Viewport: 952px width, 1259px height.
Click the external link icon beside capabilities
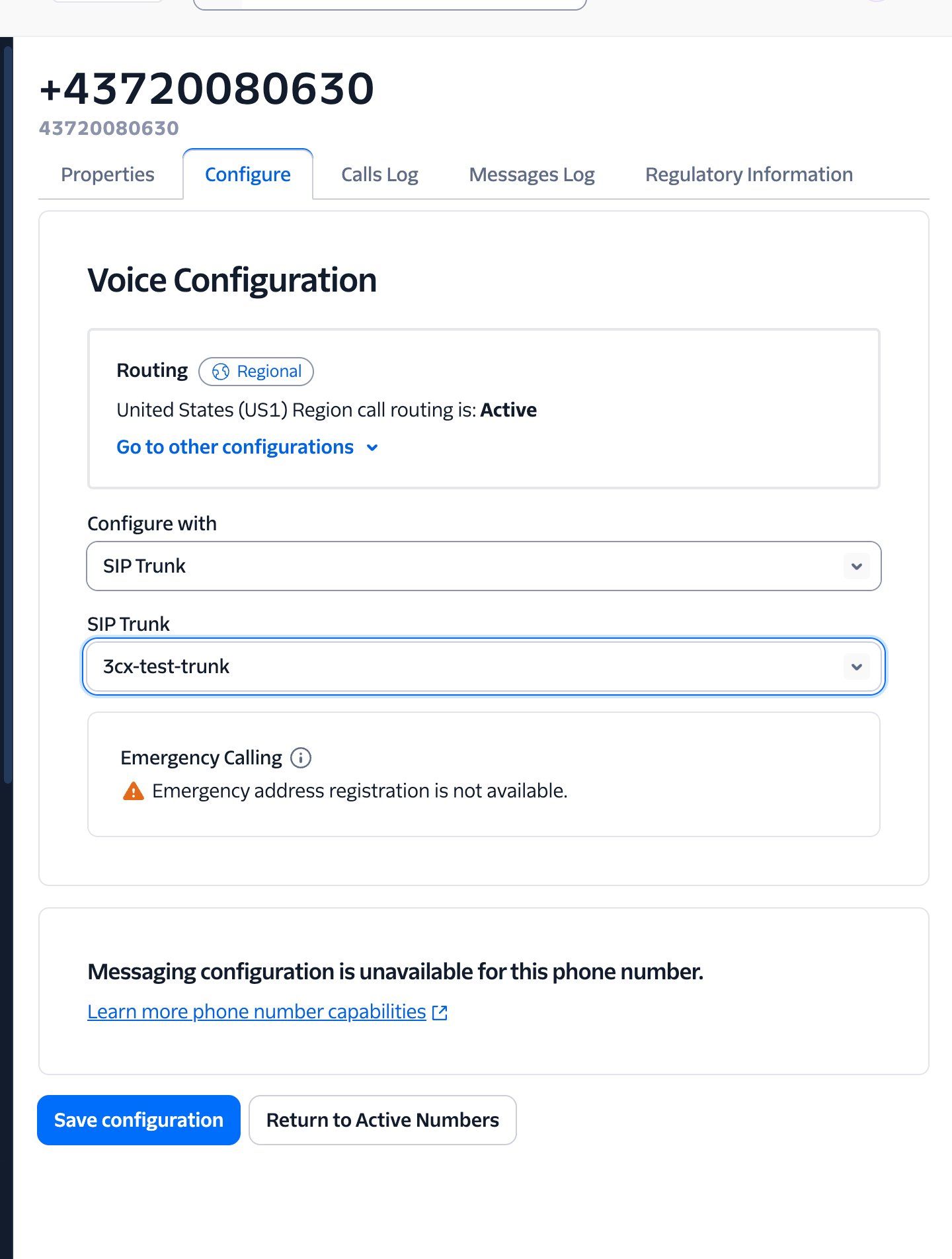click(x=440, y=1012)
